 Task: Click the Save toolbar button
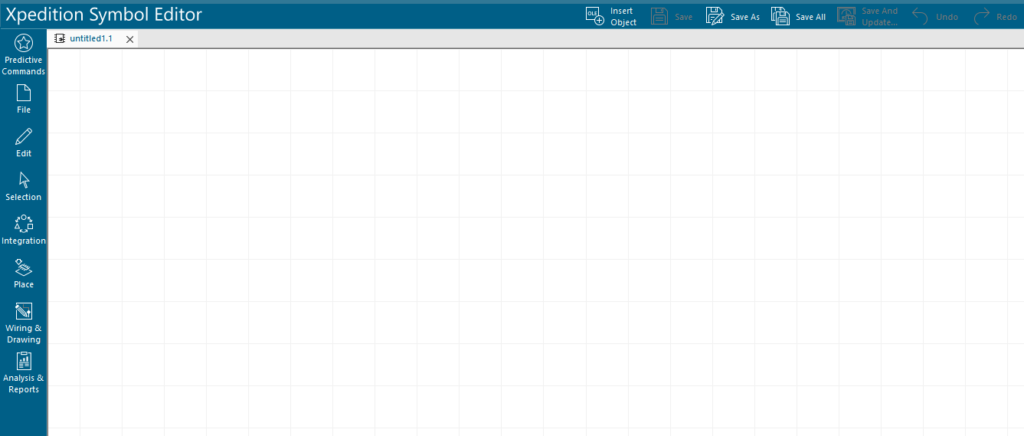[671, 16]
